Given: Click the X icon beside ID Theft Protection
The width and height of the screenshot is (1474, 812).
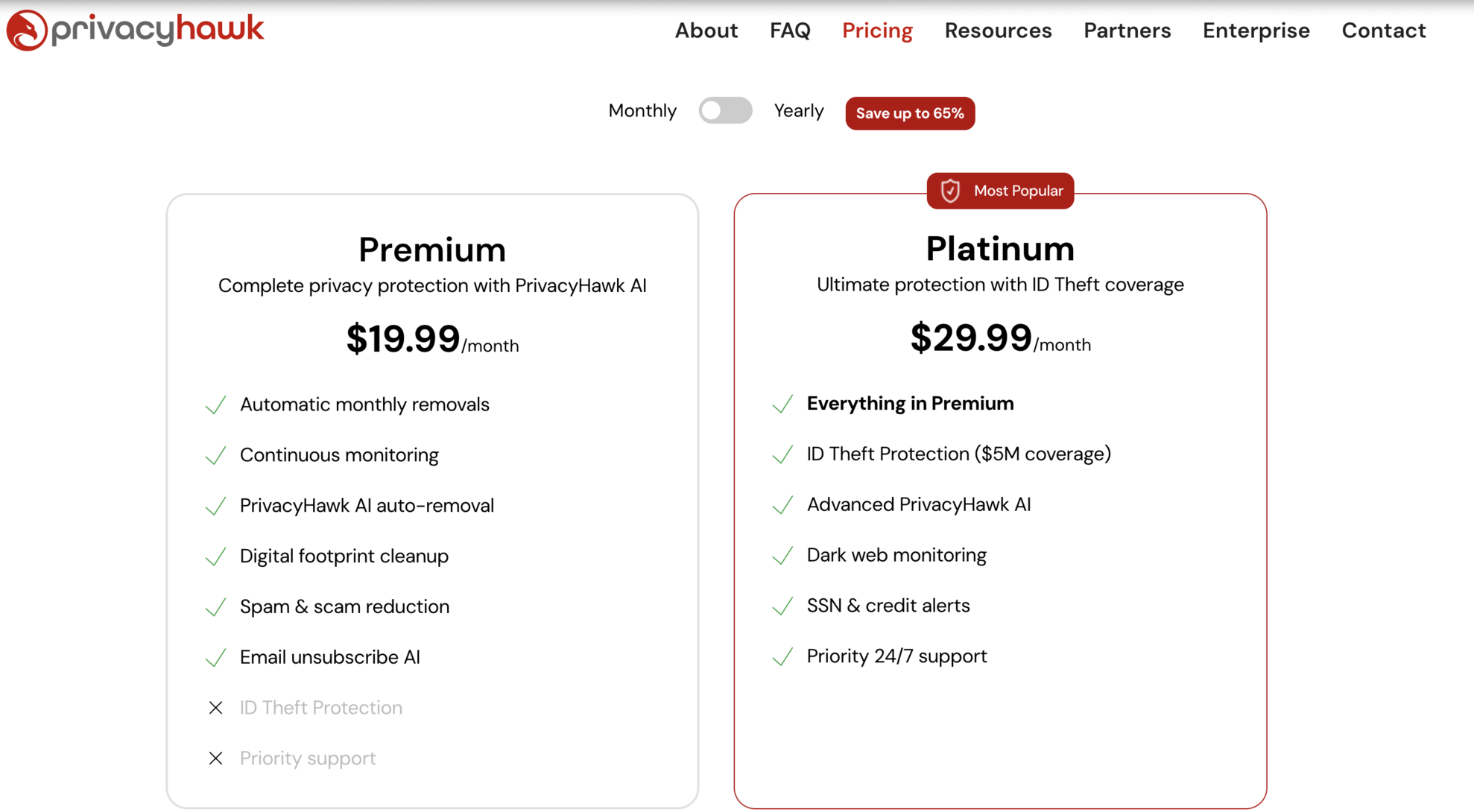Looking at the screenshot, I should pyautogui.click(x=215, y=708).
